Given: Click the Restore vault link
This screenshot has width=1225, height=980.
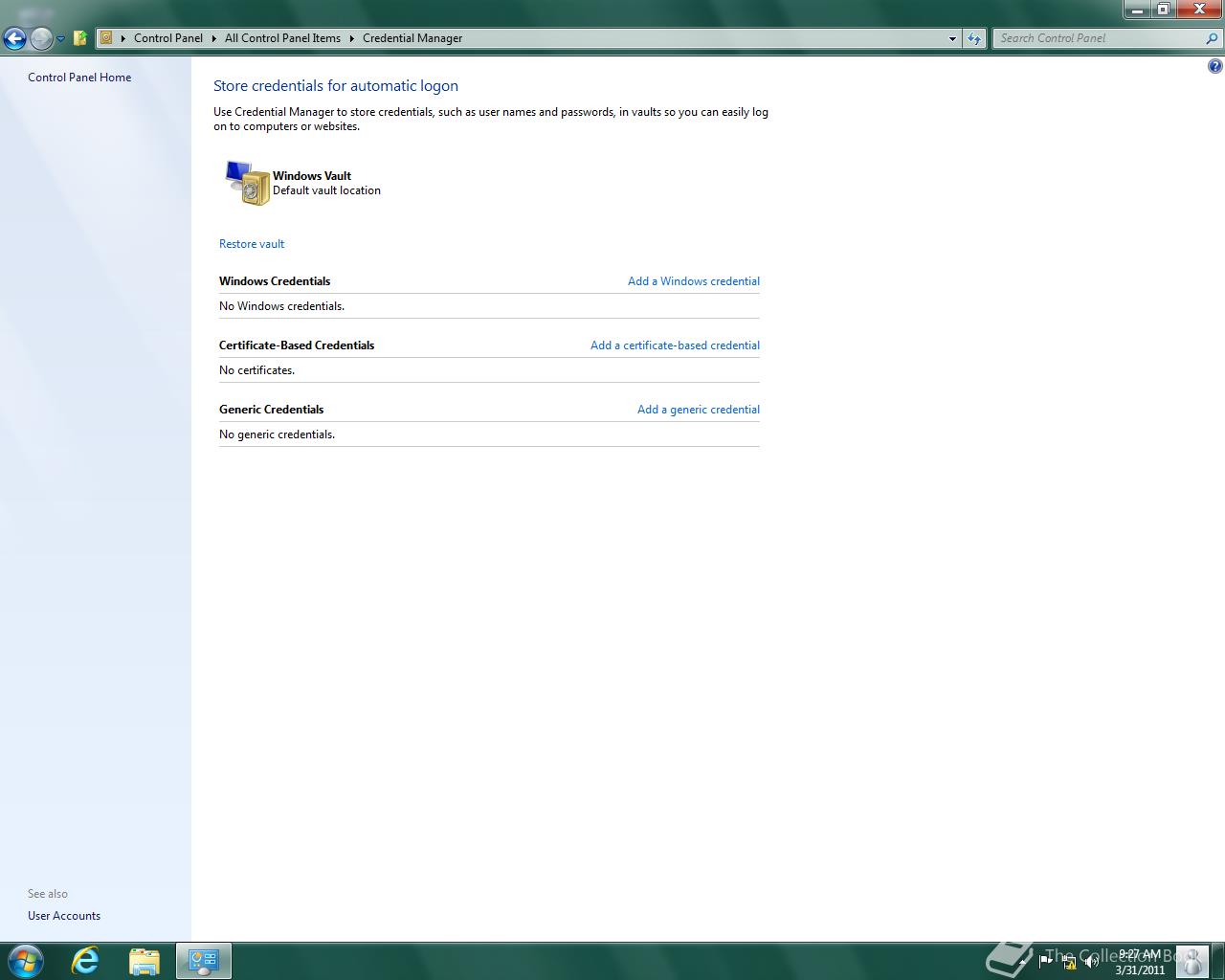Looking at the screenshot, I should [x=252, y=244].
